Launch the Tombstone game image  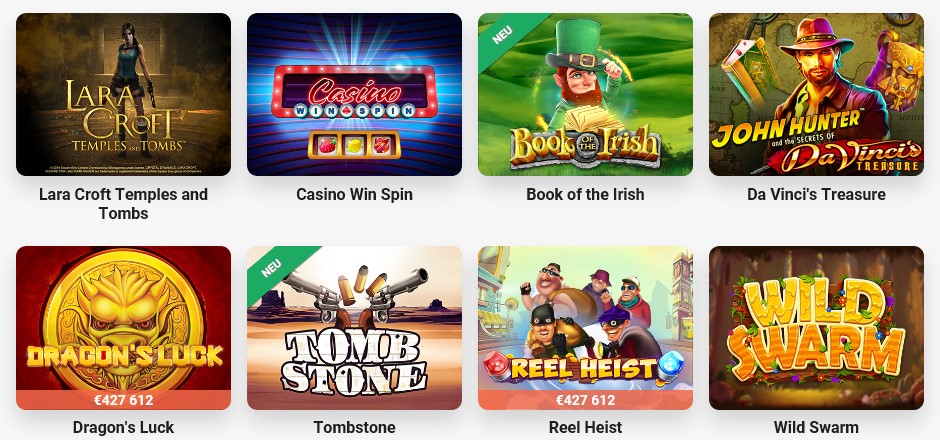354,328
